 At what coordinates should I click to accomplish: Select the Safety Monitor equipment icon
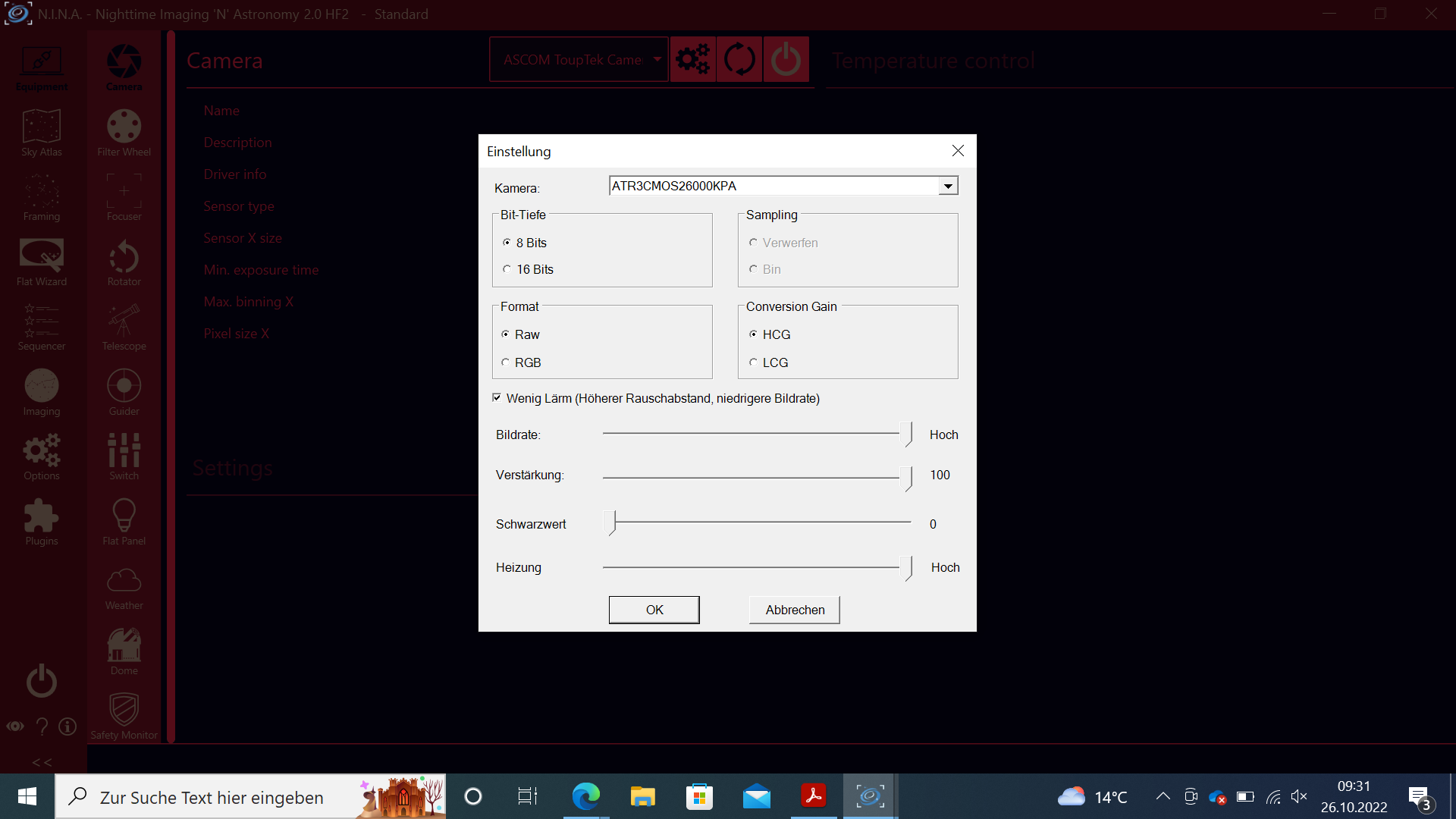[124, 717]
